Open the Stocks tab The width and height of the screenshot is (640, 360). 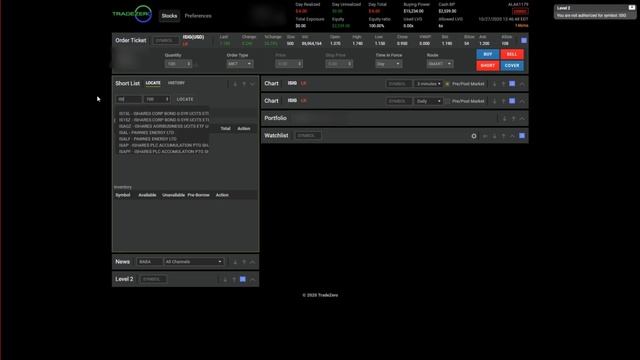point(169,16)
